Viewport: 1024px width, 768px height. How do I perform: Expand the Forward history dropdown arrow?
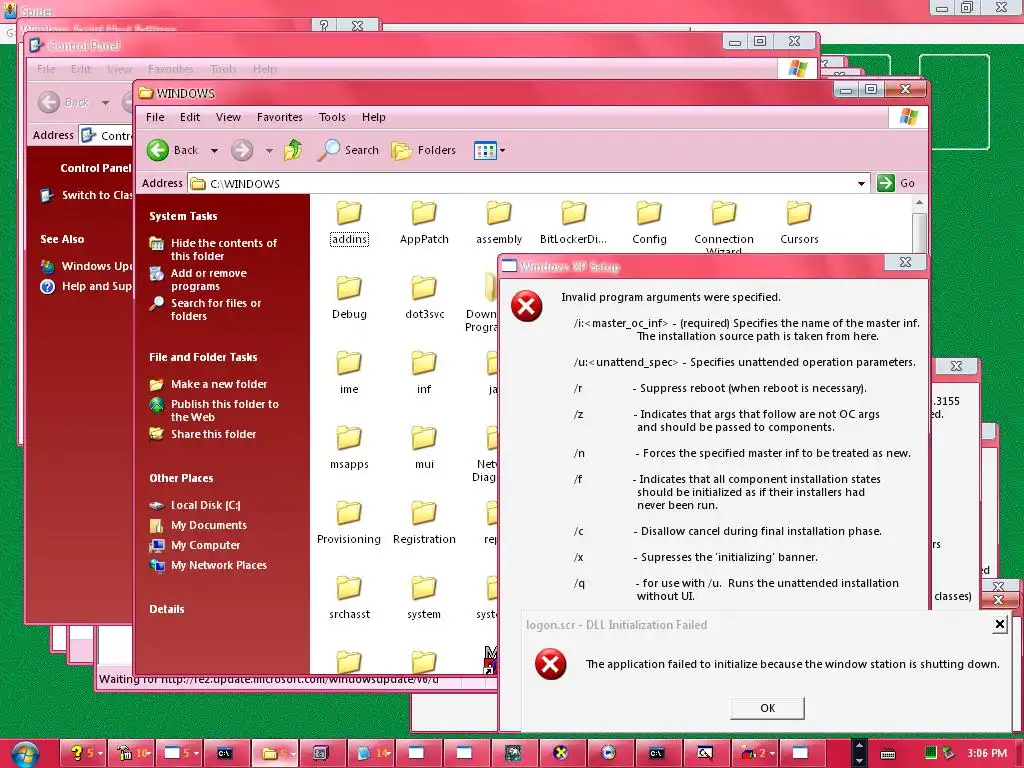269,151
